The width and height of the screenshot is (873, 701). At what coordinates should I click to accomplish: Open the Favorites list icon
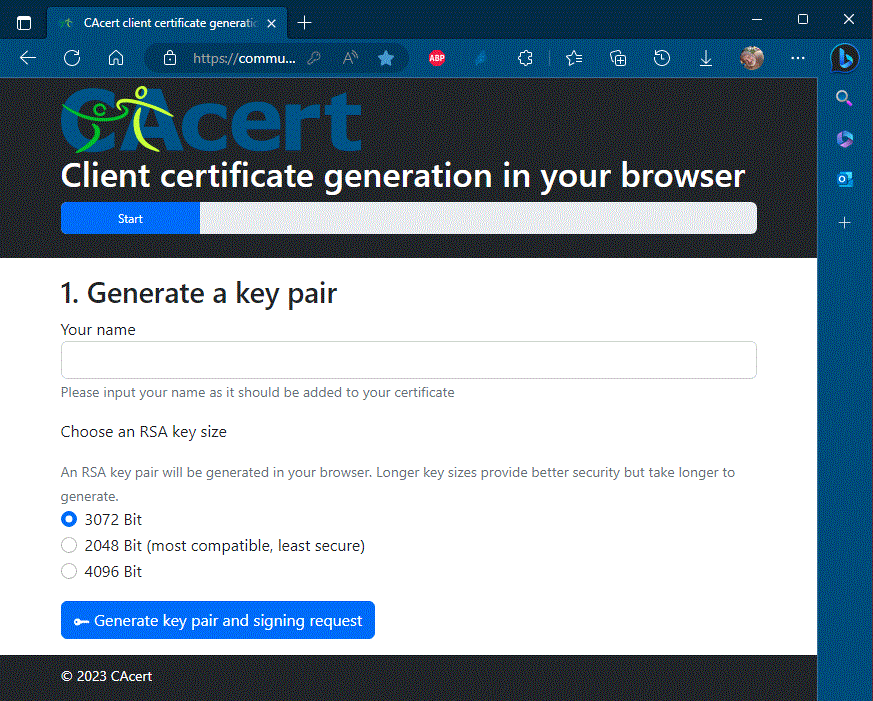[x=573, y=58]
